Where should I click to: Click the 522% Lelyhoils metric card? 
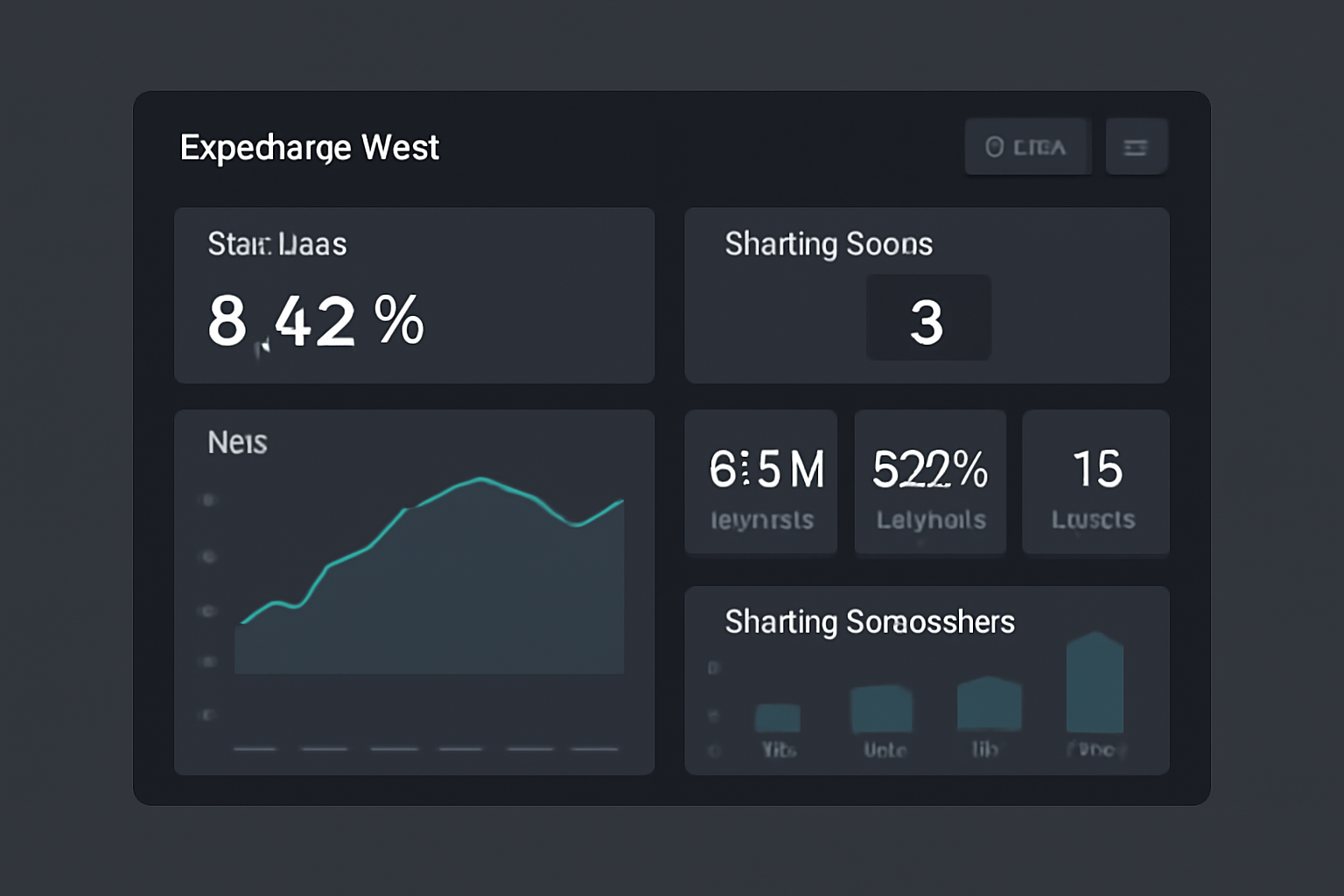pos(929,481)
